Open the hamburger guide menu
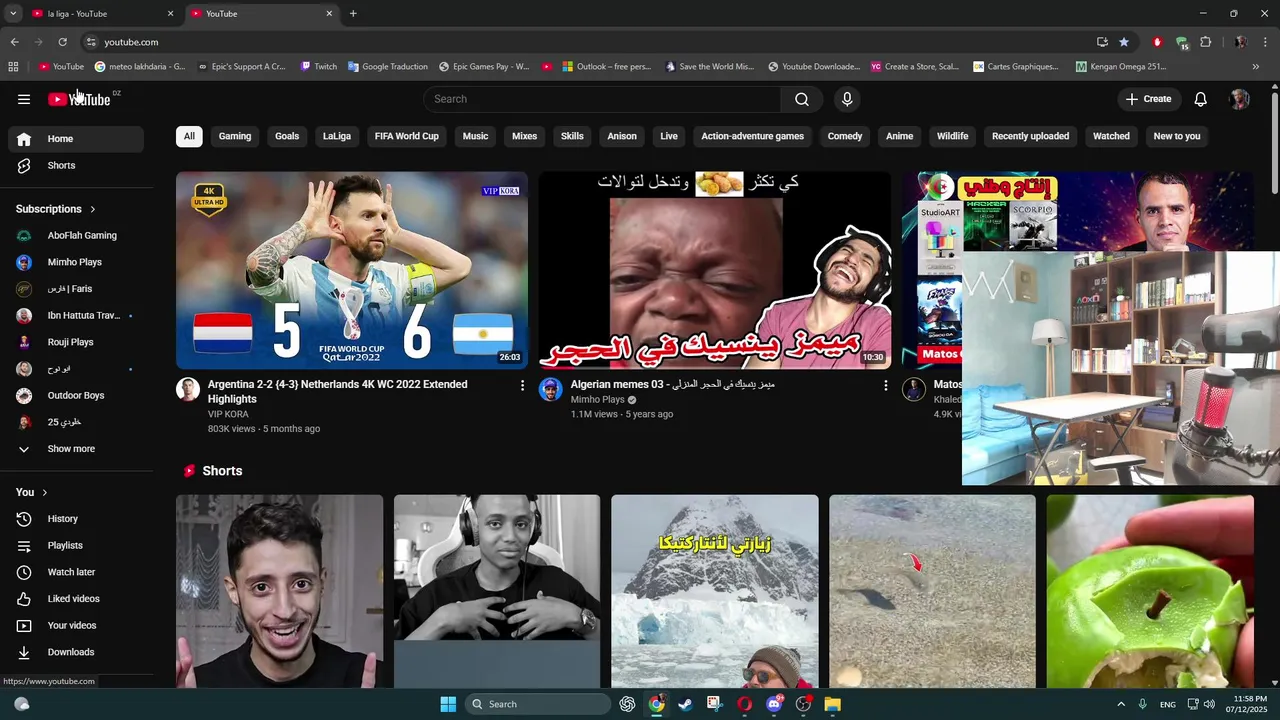This screenshot has width=1280, height=720. click(x=24, y=99)
